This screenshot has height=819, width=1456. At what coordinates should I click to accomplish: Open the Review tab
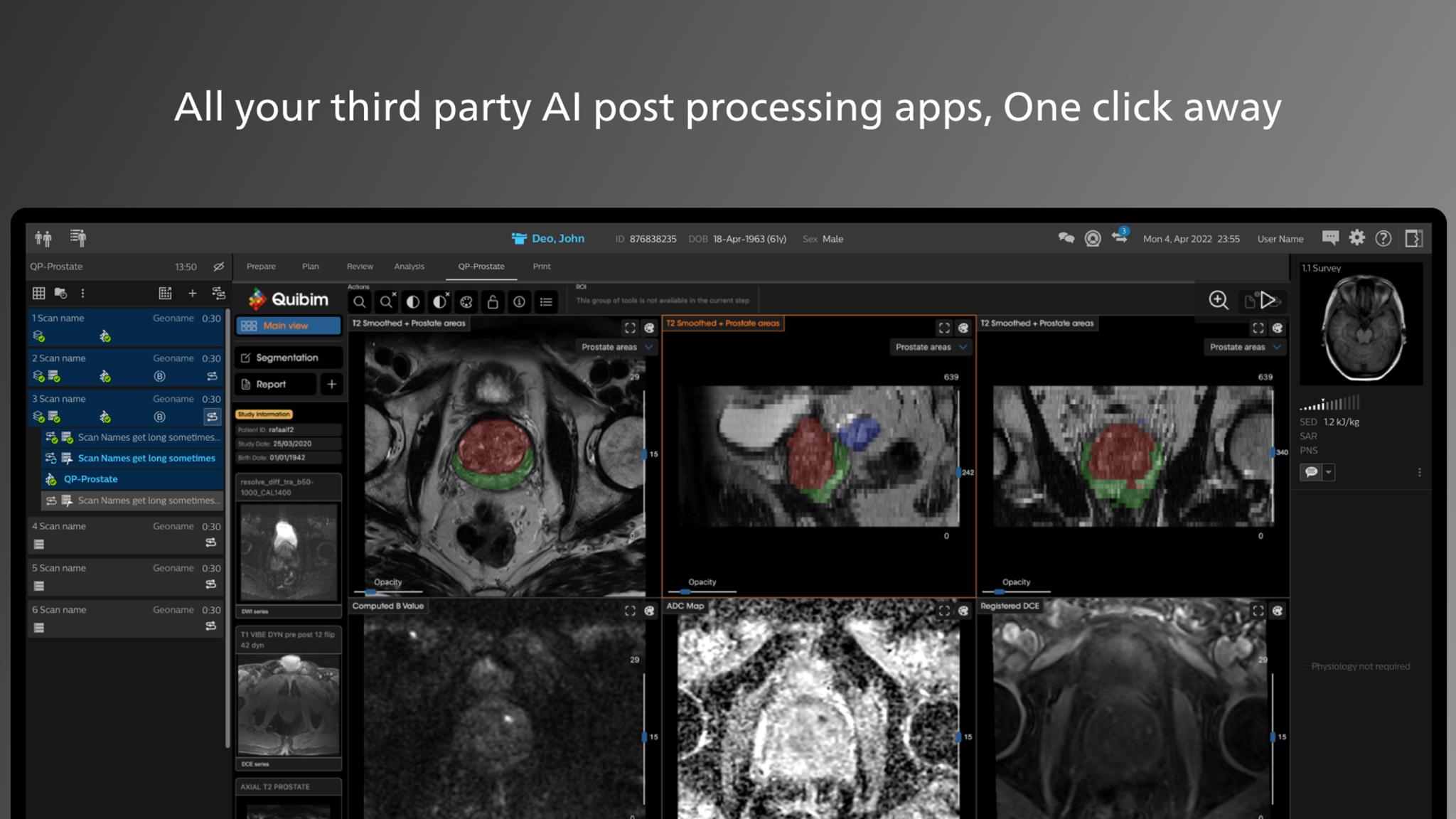(360, 267)
